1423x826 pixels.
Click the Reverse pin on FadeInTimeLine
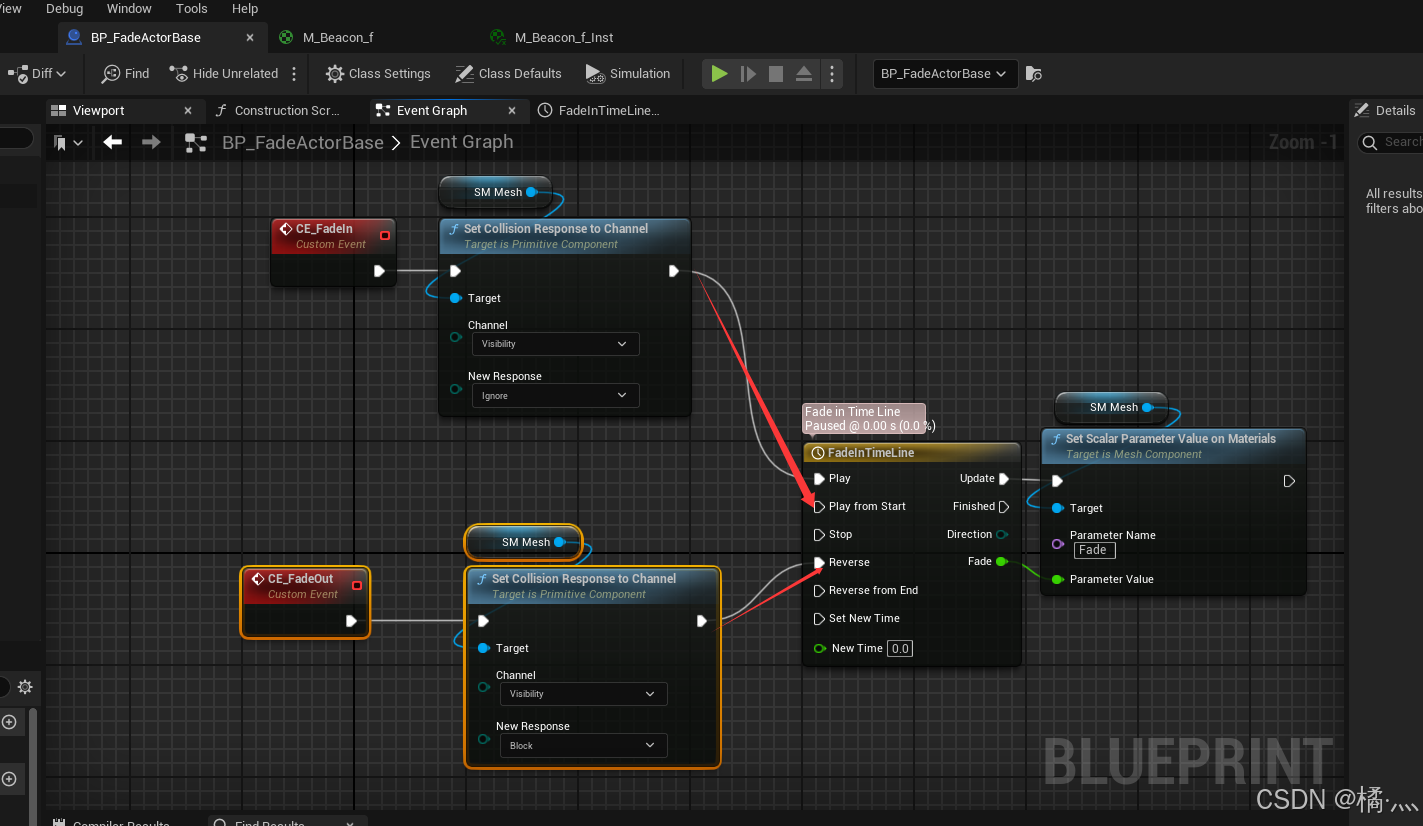(820, 563)
